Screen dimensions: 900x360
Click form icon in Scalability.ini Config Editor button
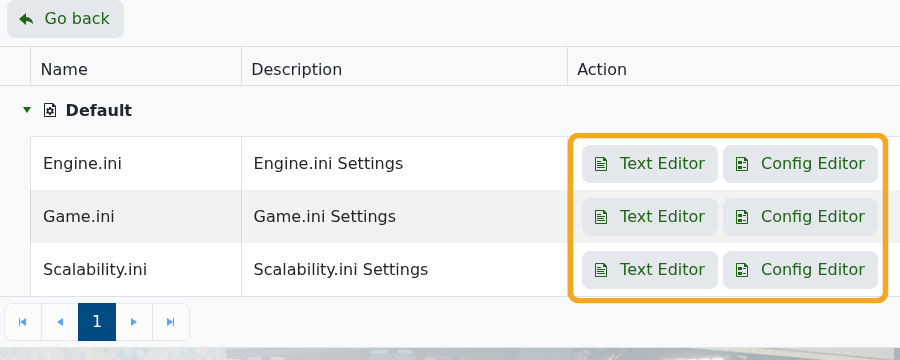point(742,270)
